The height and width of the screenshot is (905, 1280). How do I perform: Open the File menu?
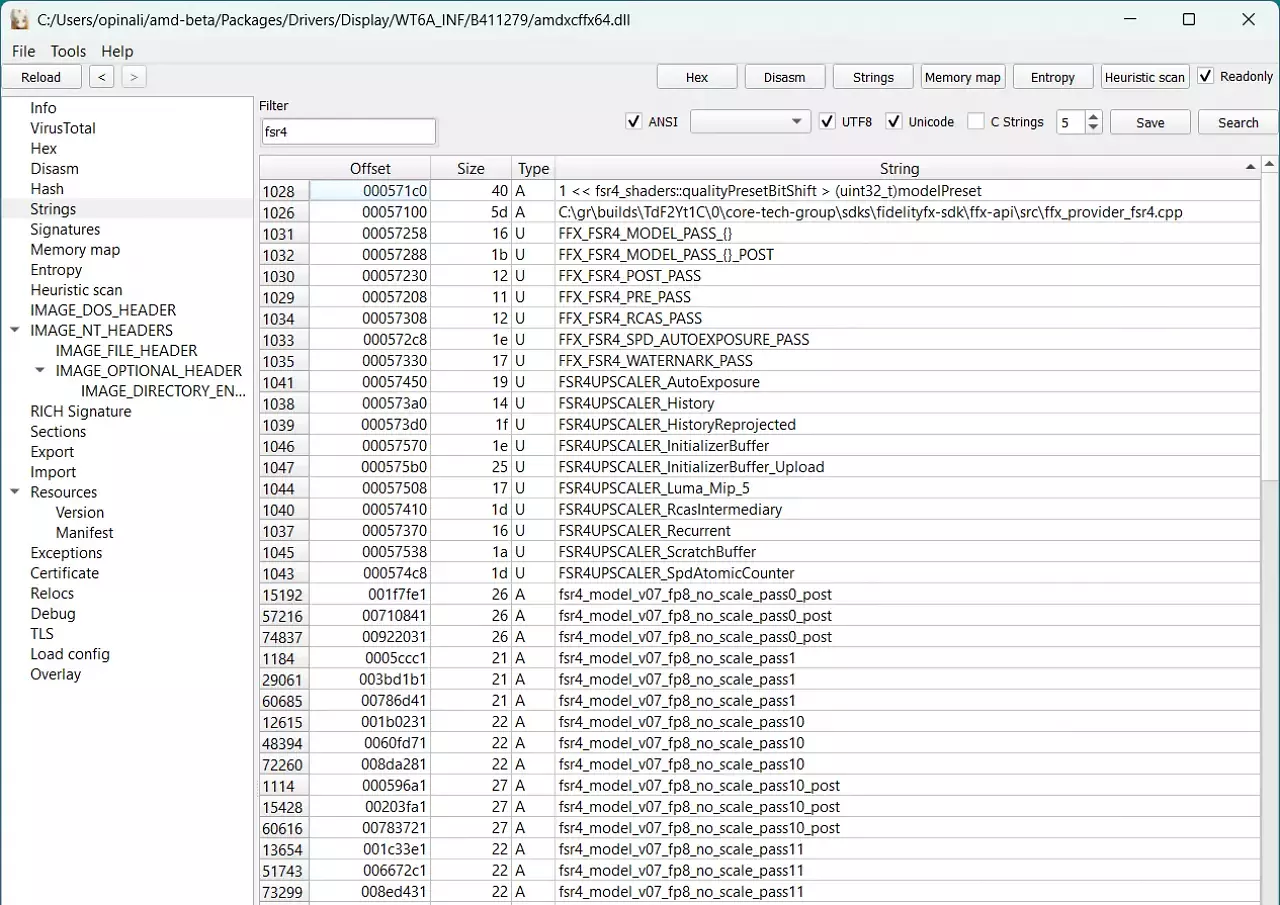[23, 51]
